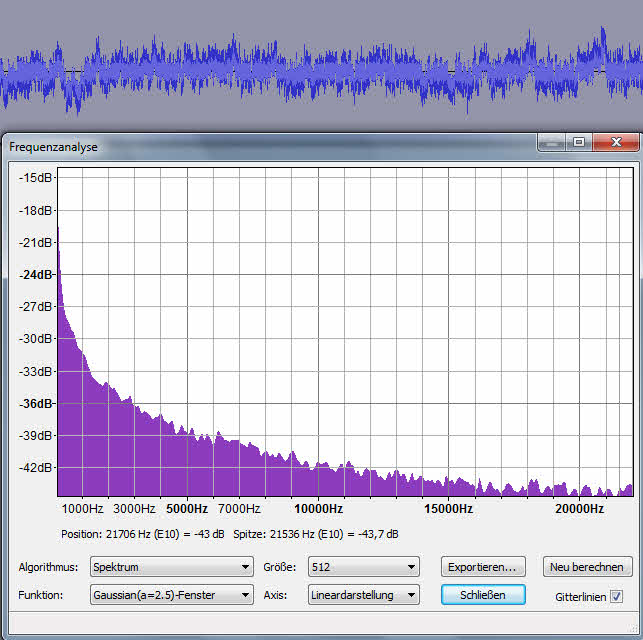
Task: Close the Frequenzanalyse window
Action: coord(616,142)
